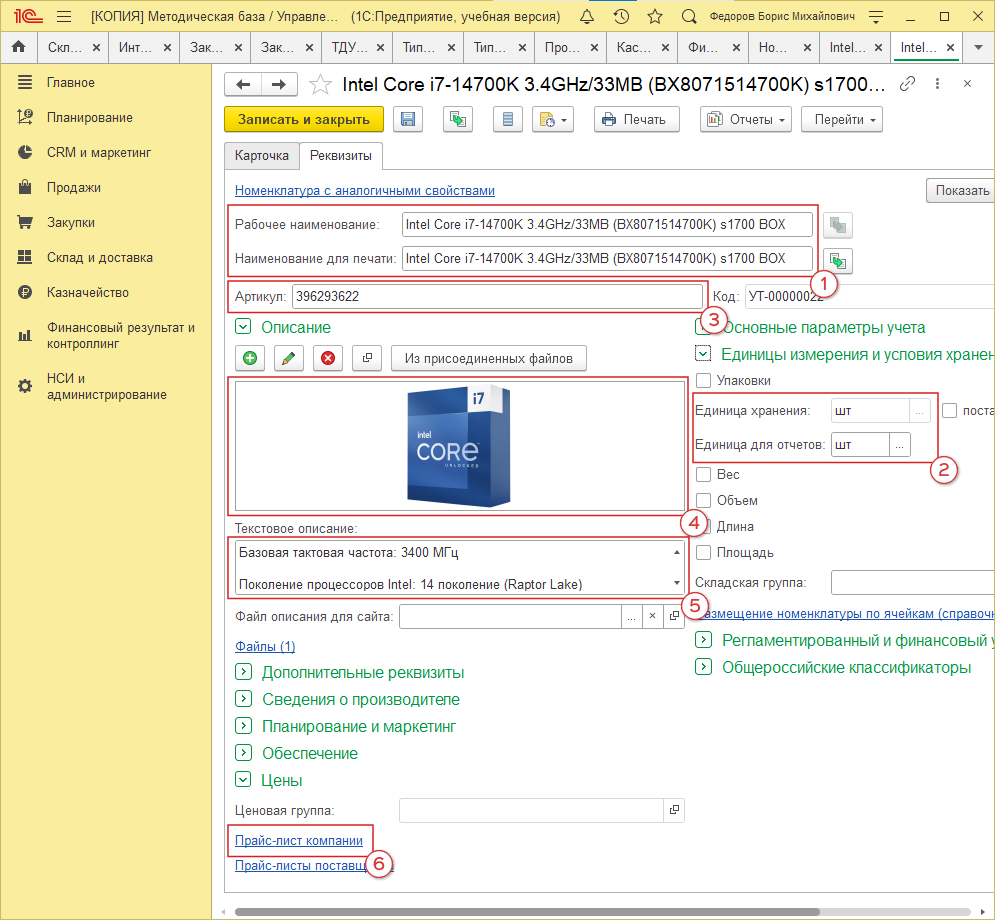Screen dimensions: 995x920
Task: Open notifications bell icon in title bar
Action: point(587,17)
